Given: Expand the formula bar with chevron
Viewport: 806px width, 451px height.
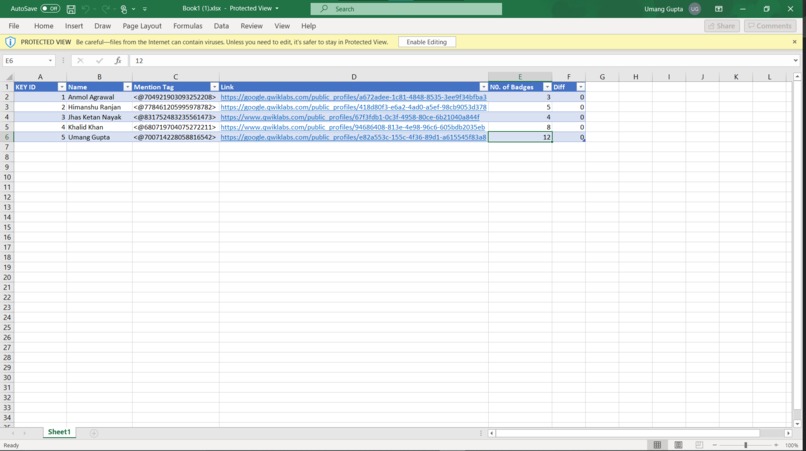Looking at the screenshot, I should pyautogui.click(x=795, y=61).
